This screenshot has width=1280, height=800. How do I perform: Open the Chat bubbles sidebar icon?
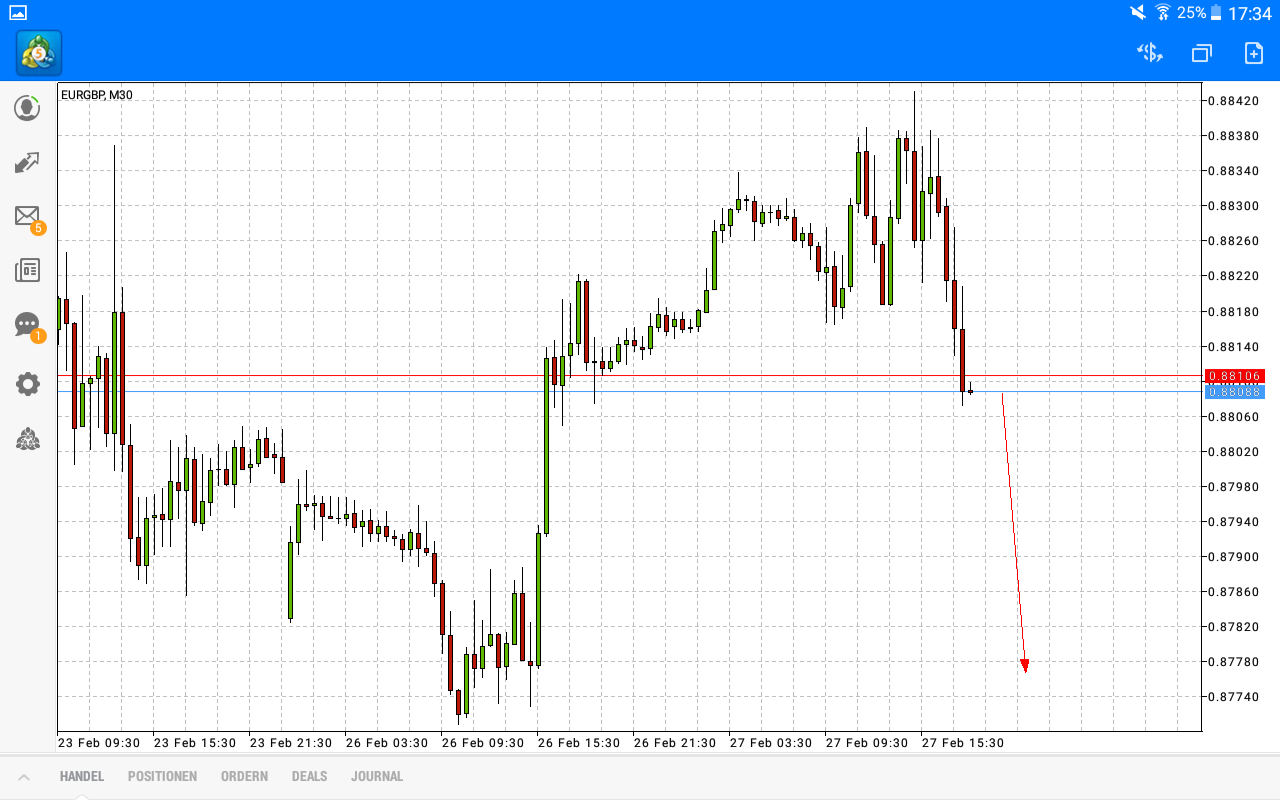28,326
